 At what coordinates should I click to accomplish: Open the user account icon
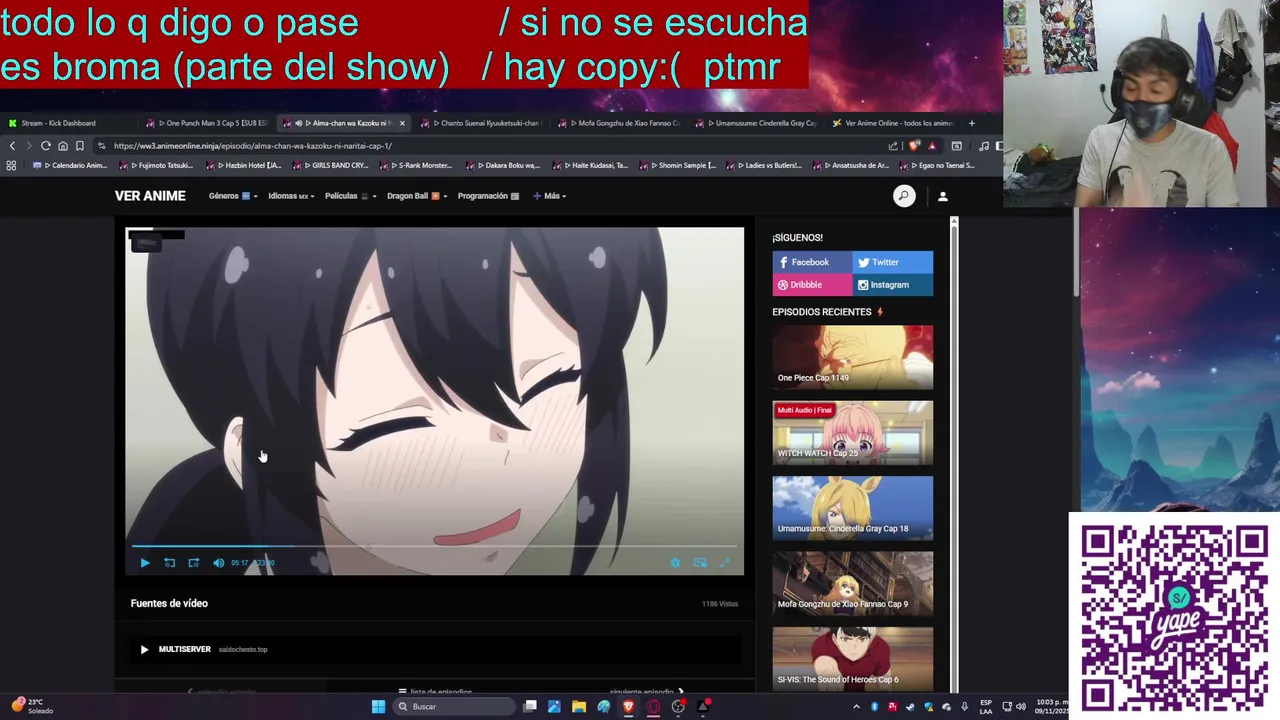[x=942, y=196]
